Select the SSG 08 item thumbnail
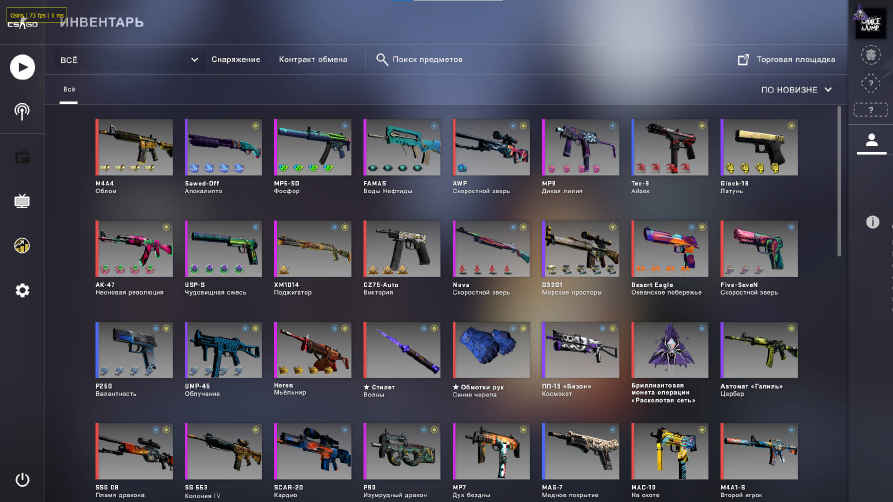Image resolution: width=893 pixels, height=502 pixels. [134, 451]
